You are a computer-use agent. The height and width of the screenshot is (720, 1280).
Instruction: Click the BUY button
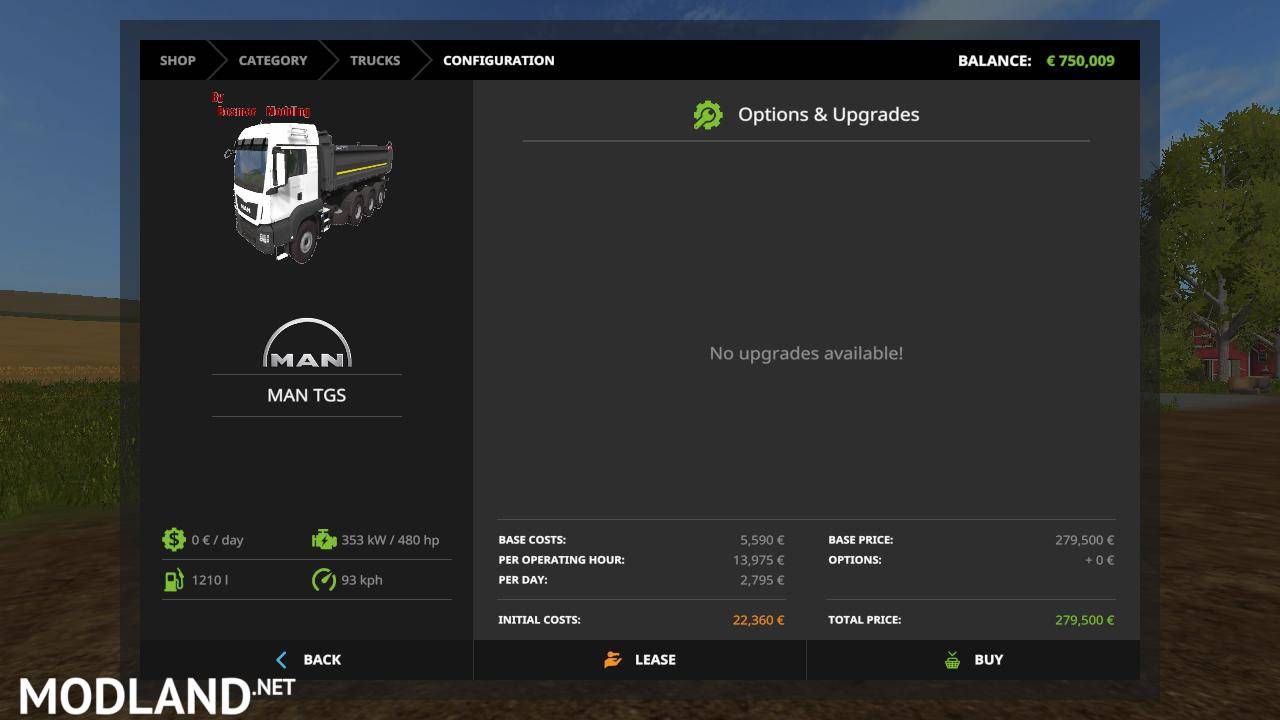973,660
